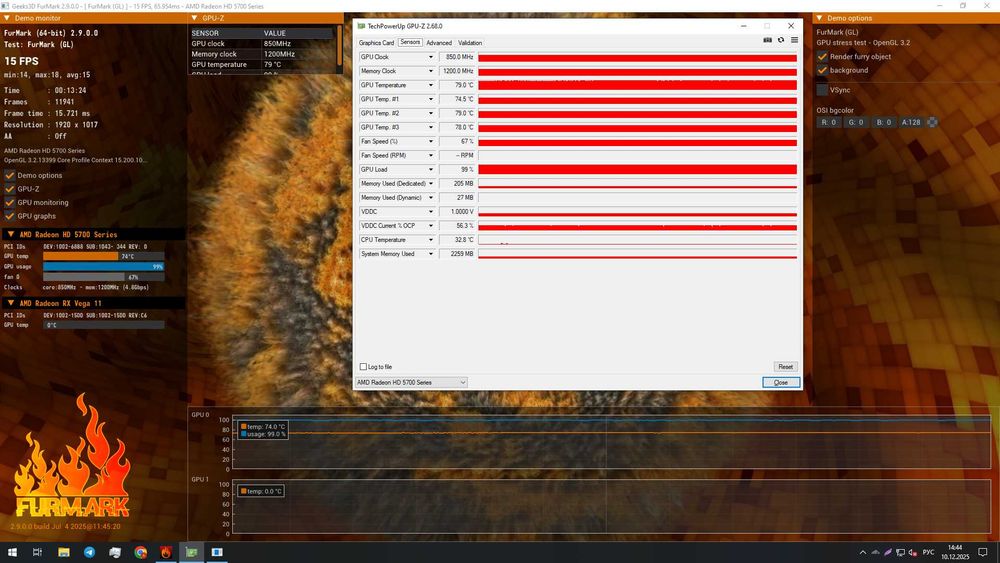
Task: Switch the РУС input language indicator
Action: (929, 552)
